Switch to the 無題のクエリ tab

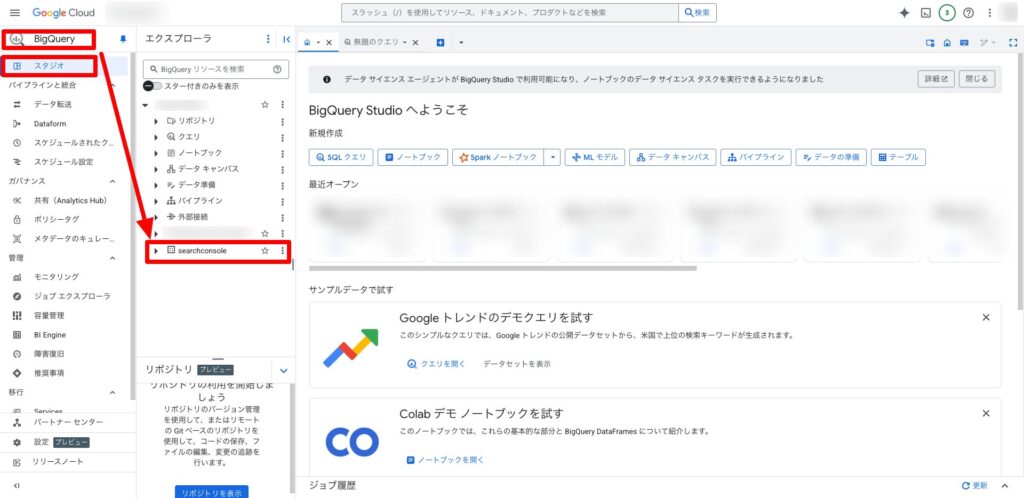pyautogui.click(x=375, y=43)
